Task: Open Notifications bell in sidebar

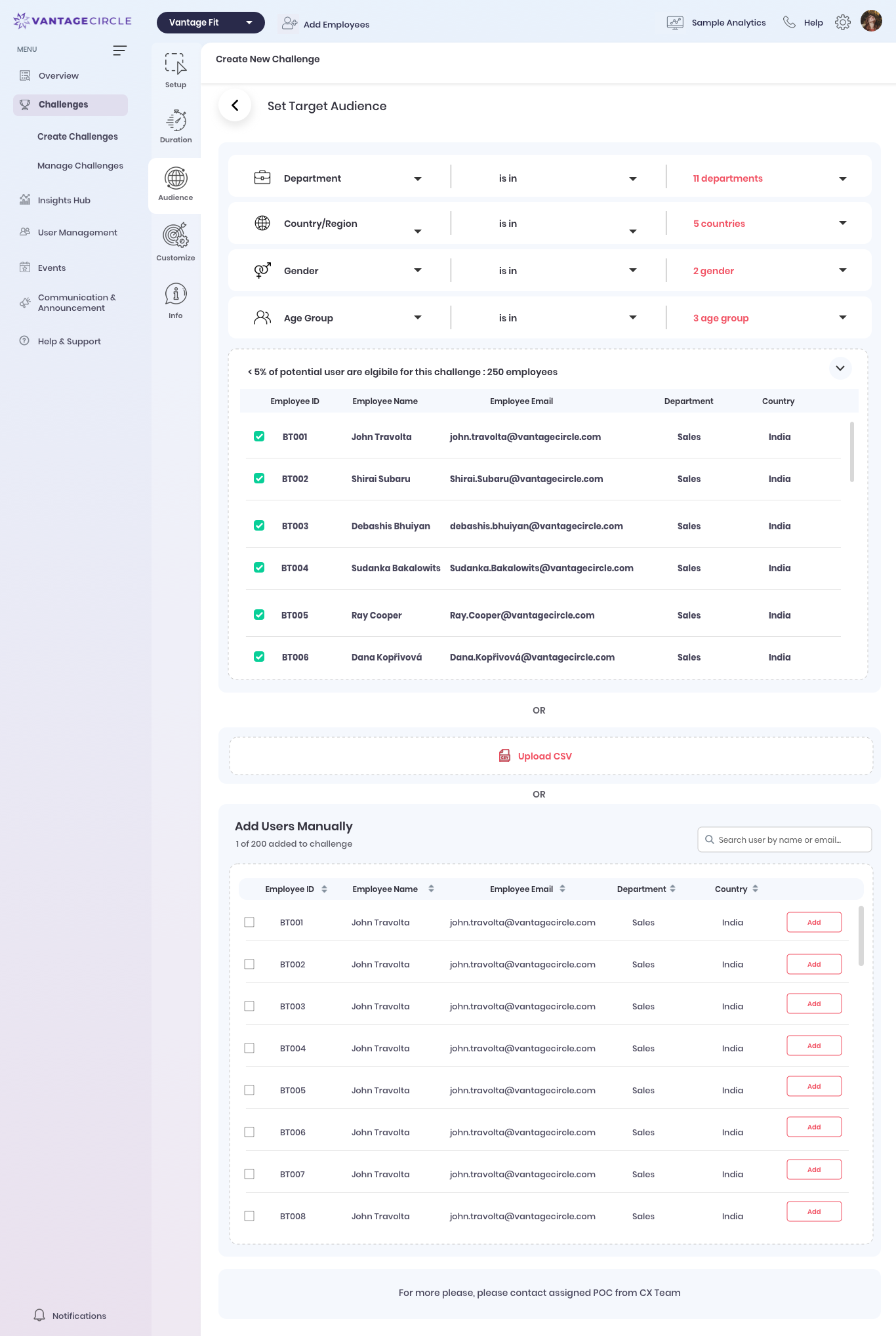Action: point(40,1315)
